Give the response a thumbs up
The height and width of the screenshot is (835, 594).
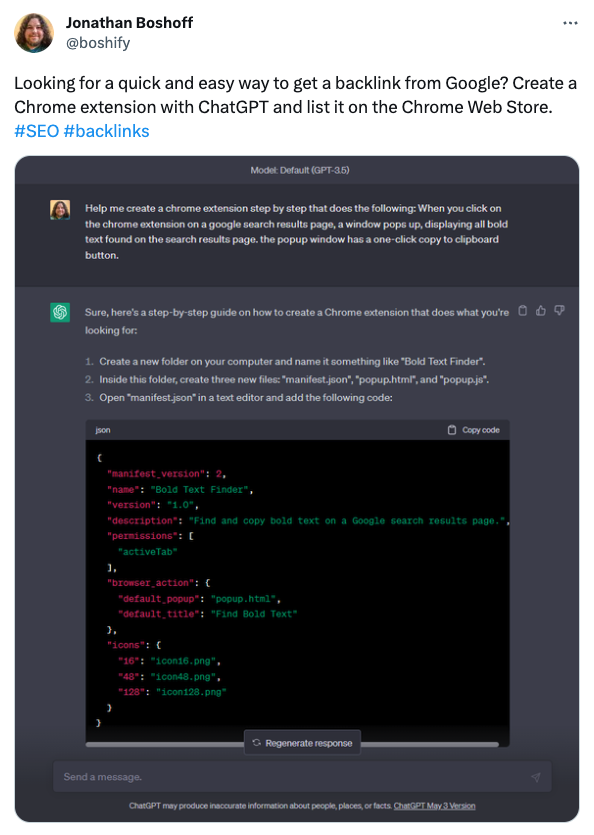pos(541,310)
